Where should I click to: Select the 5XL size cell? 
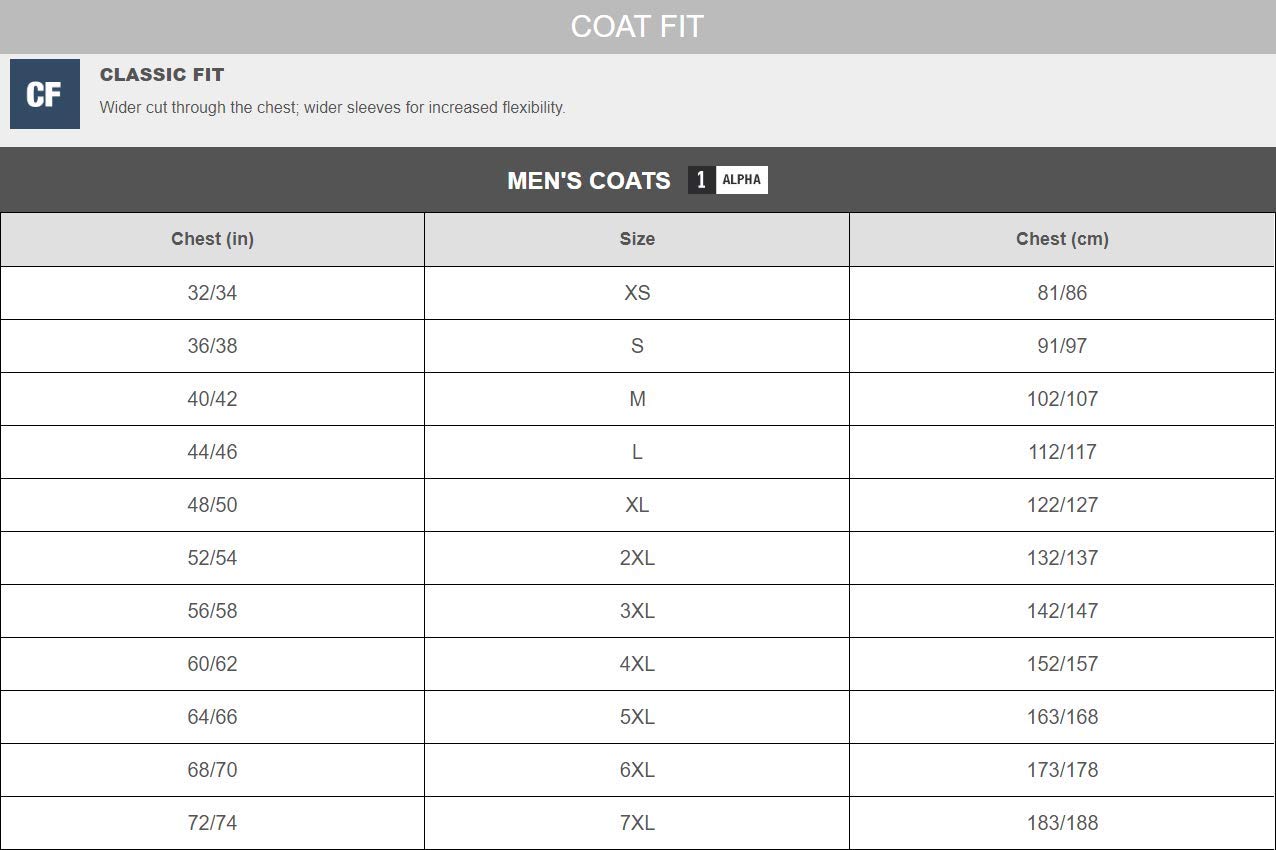pos(637,717)
